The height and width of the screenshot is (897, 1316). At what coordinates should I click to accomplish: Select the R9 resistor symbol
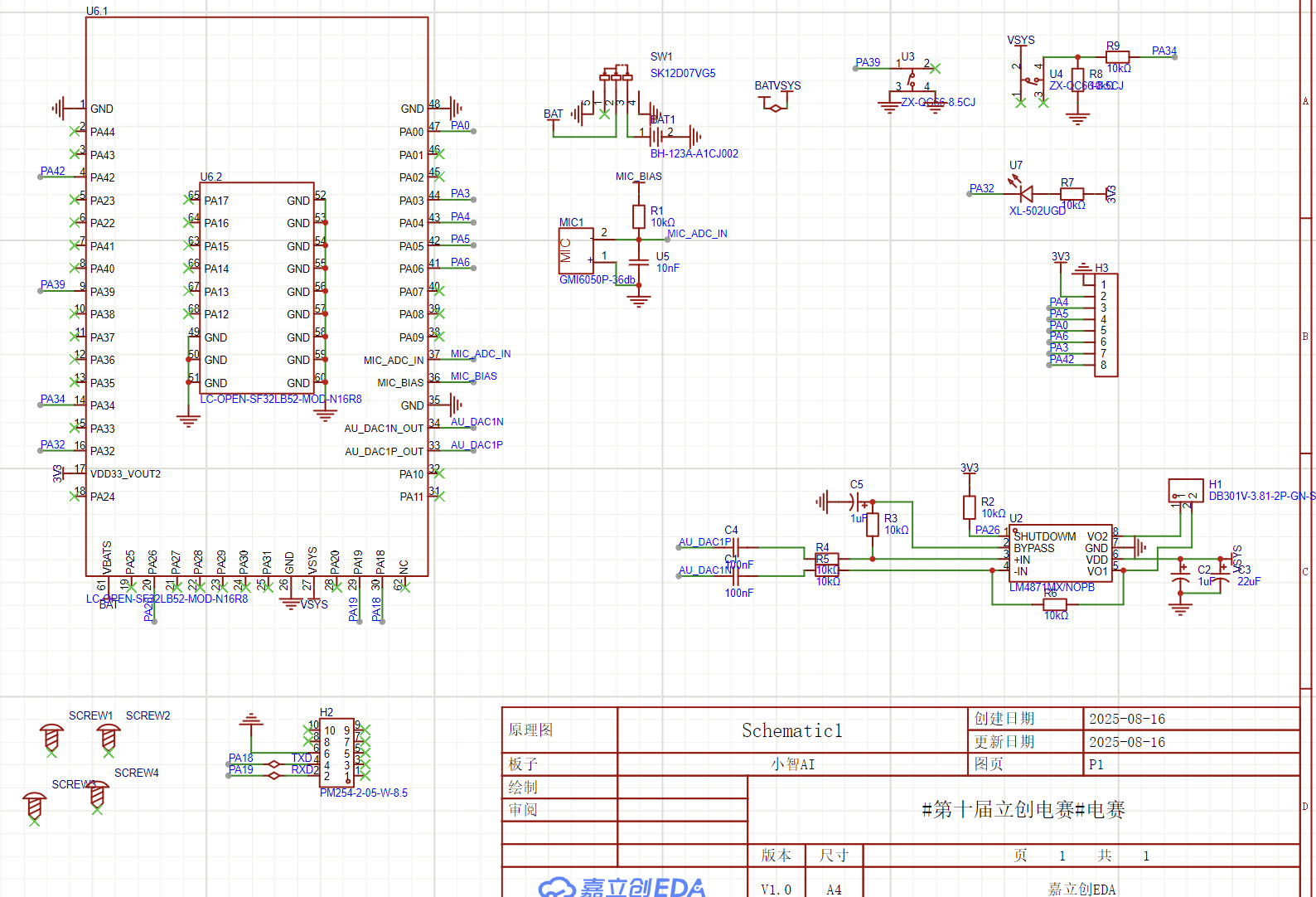coord(1117,57)
